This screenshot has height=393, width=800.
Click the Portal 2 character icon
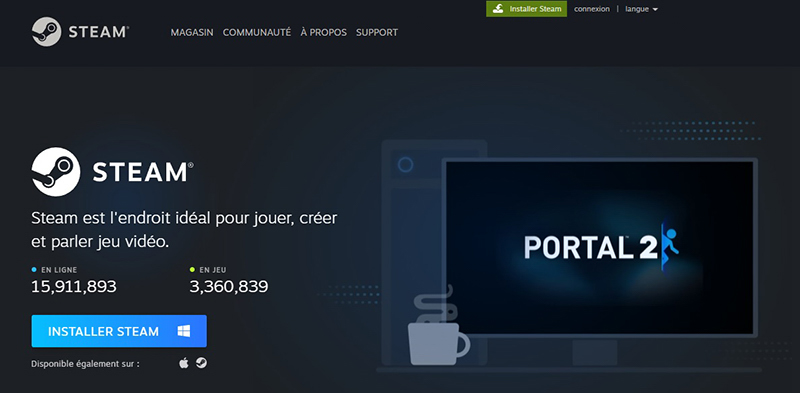coord(670,247)
